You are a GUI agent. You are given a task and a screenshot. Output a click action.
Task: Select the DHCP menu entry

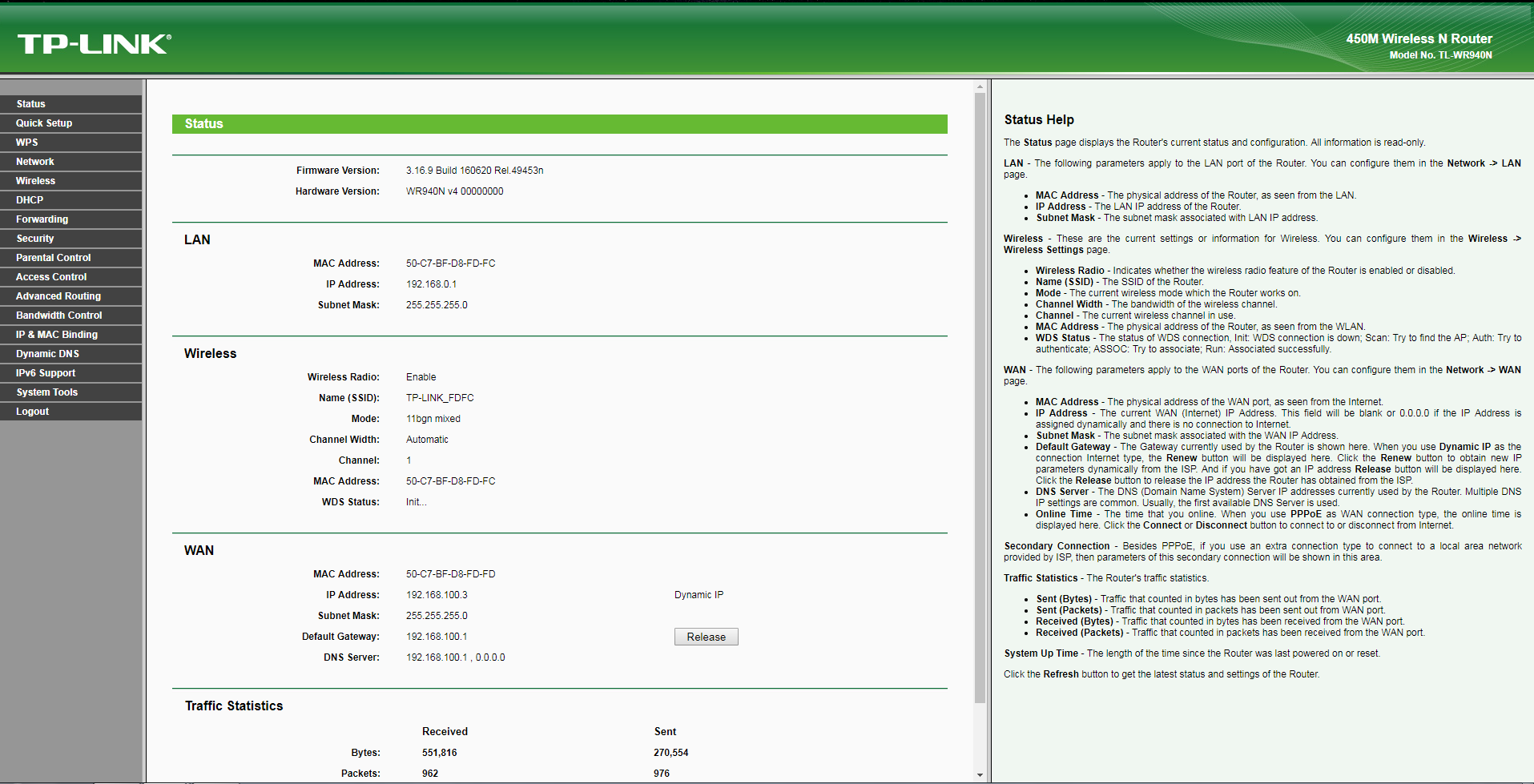(x=70, y=200)
